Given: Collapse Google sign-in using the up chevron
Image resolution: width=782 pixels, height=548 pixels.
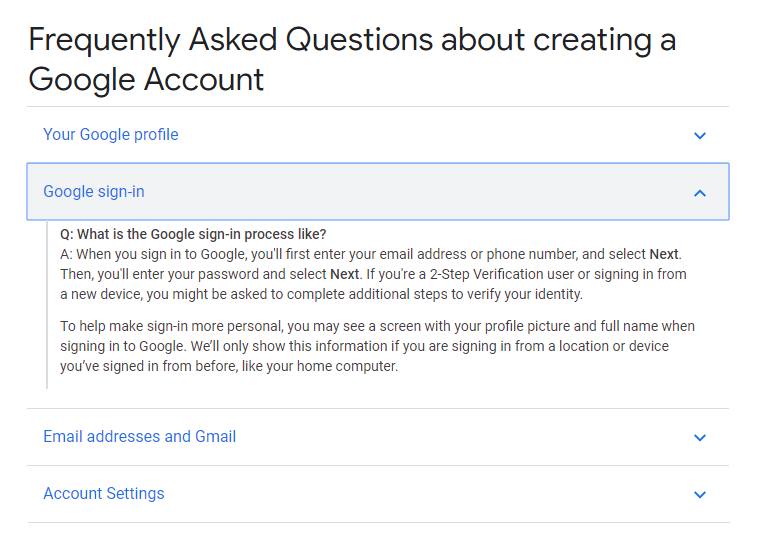Looking at the screenshot, I should tap(700, 193).
